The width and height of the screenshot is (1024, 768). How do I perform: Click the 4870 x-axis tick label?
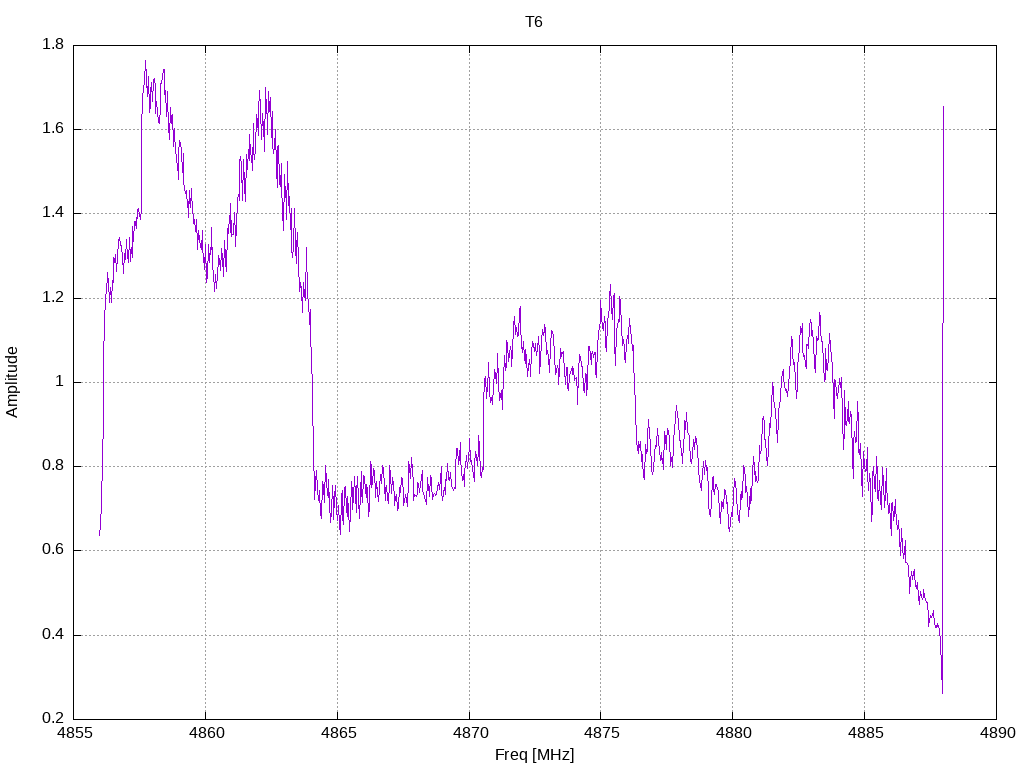pyautogui.click(x=470, y=733)
